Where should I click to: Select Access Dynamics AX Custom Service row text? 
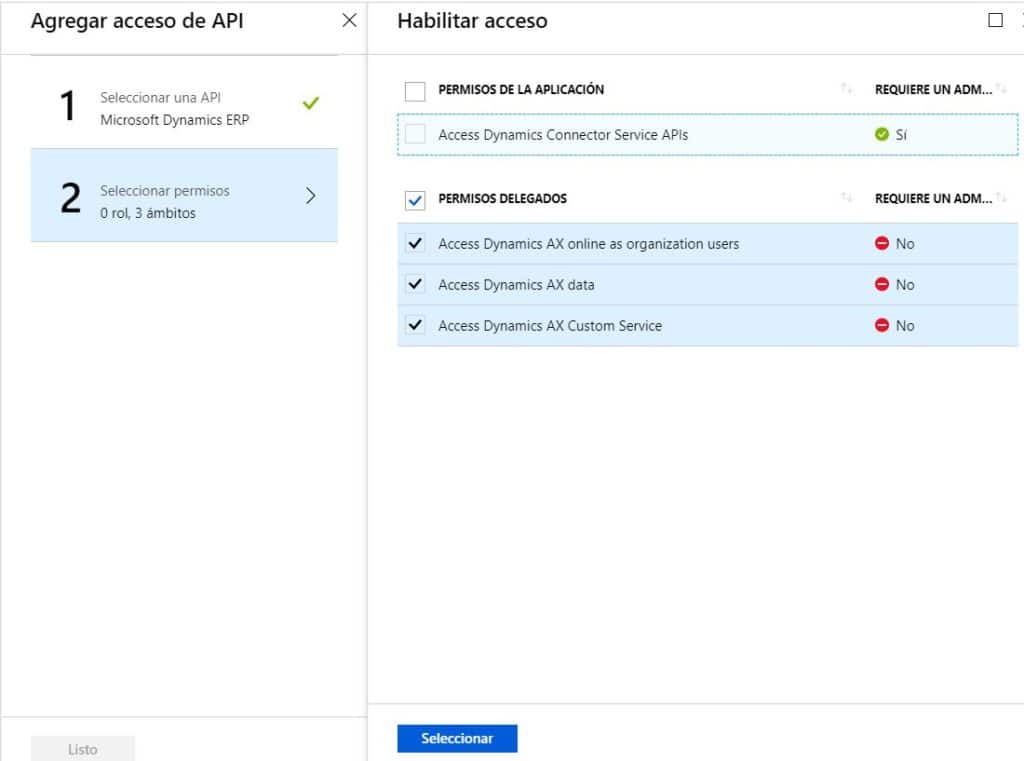[x=550, y=325]
